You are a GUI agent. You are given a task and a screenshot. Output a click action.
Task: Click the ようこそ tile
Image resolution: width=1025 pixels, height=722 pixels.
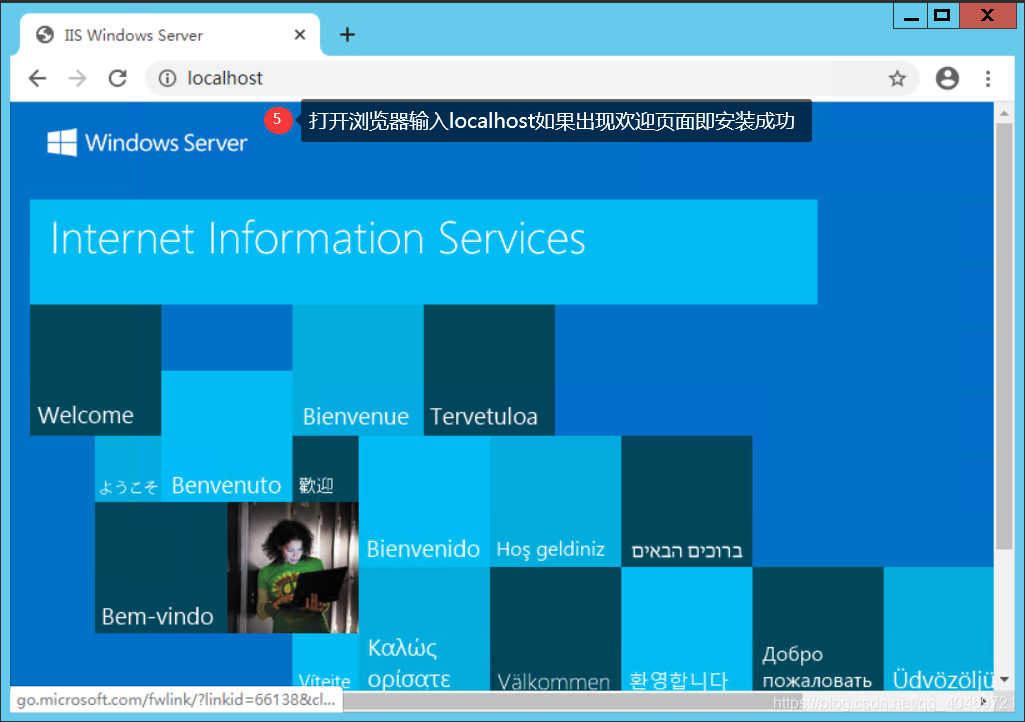(128, 469)
